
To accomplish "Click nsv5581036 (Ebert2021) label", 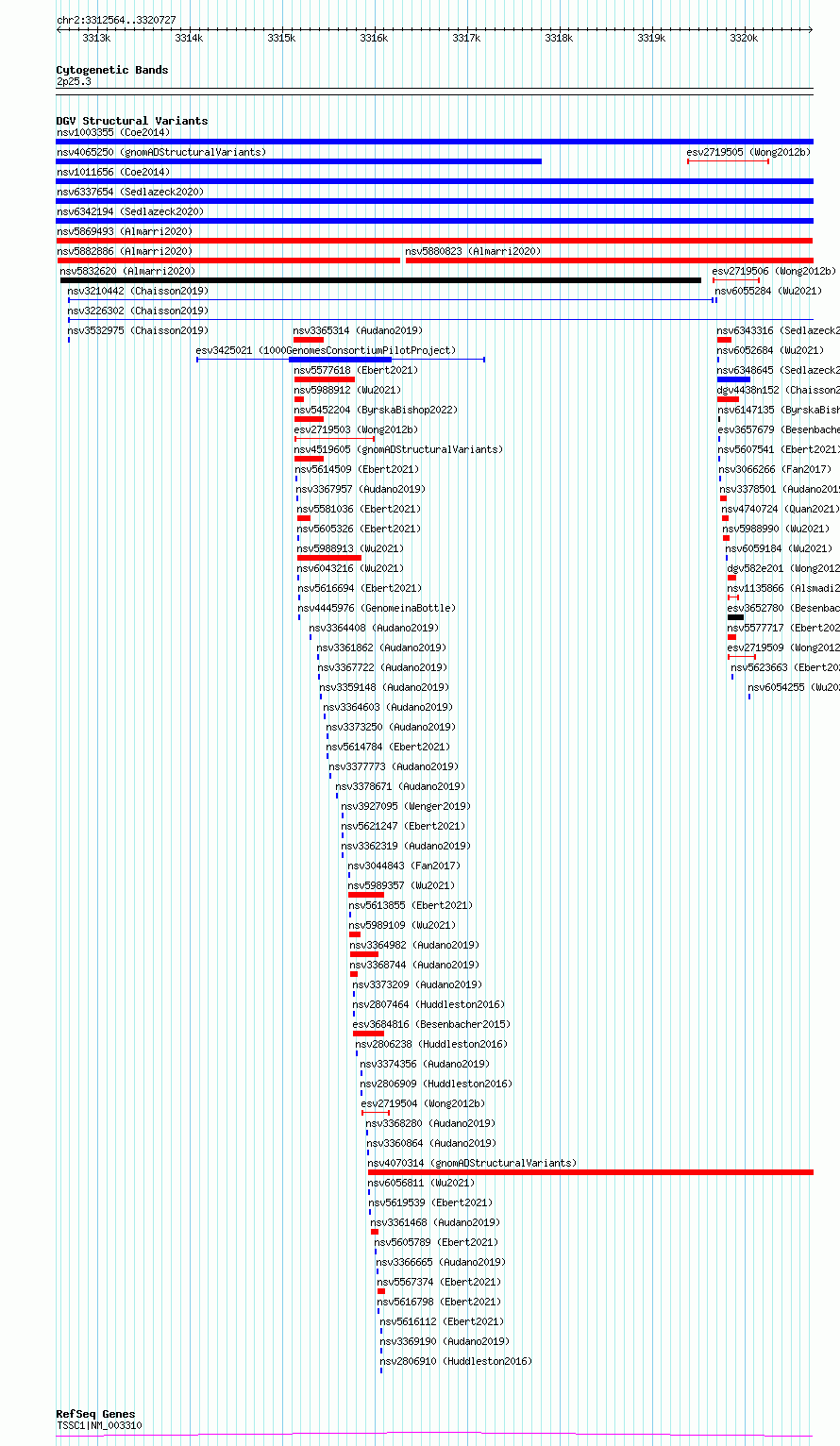I will click(x=360, y=509).
